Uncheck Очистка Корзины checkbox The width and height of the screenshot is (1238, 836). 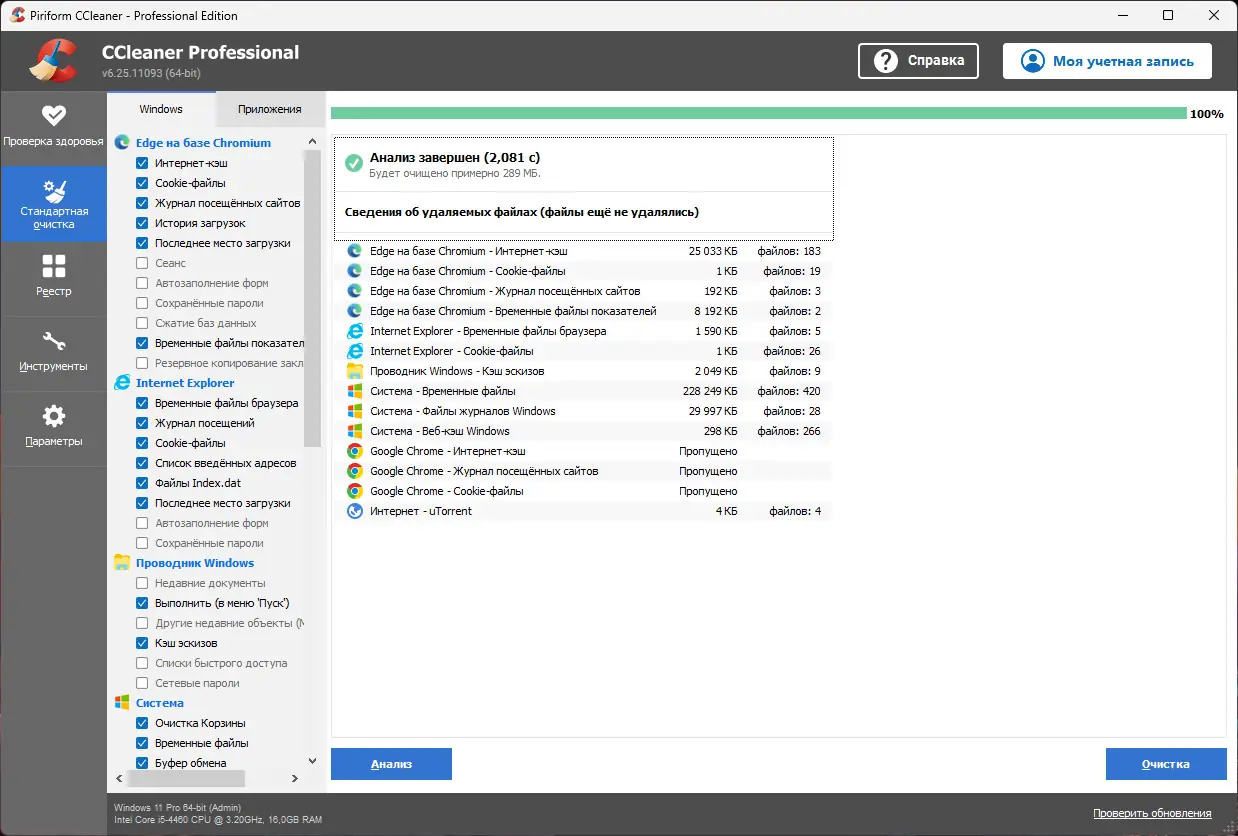click(142, 723)
